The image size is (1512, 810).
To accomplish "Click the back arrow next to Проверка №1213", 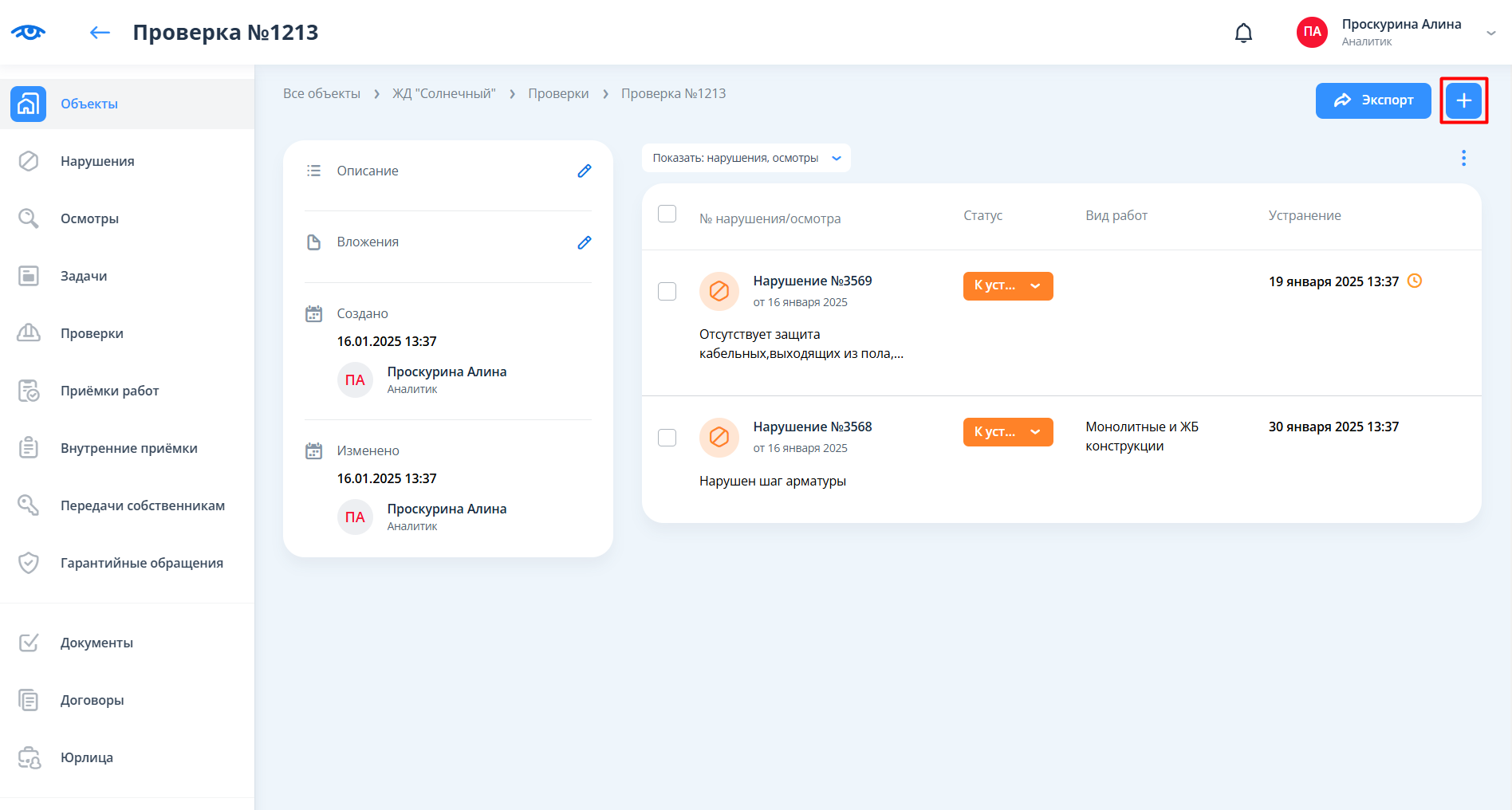I will pyautogui.click(x=100, y=33).
